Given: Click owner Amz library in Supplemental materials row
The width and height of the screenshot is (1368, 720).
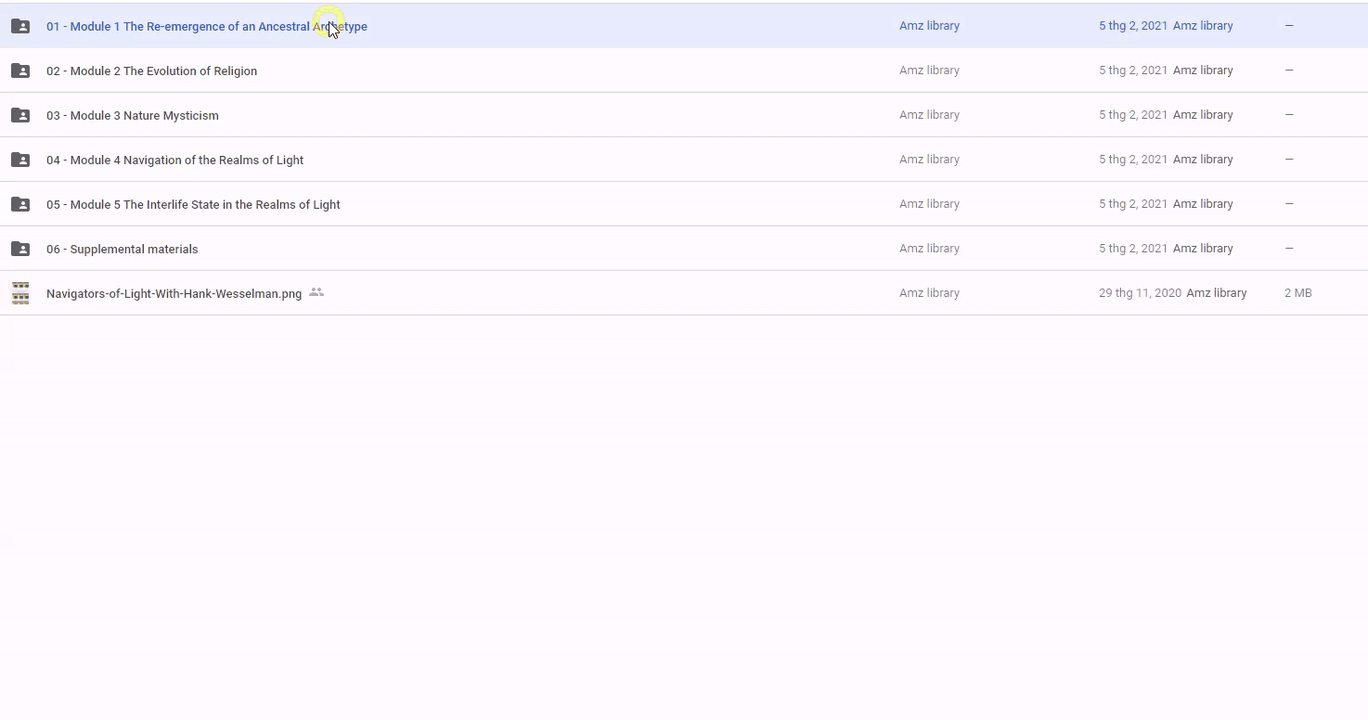Looking at the screenshot, I should coord(929,248).
